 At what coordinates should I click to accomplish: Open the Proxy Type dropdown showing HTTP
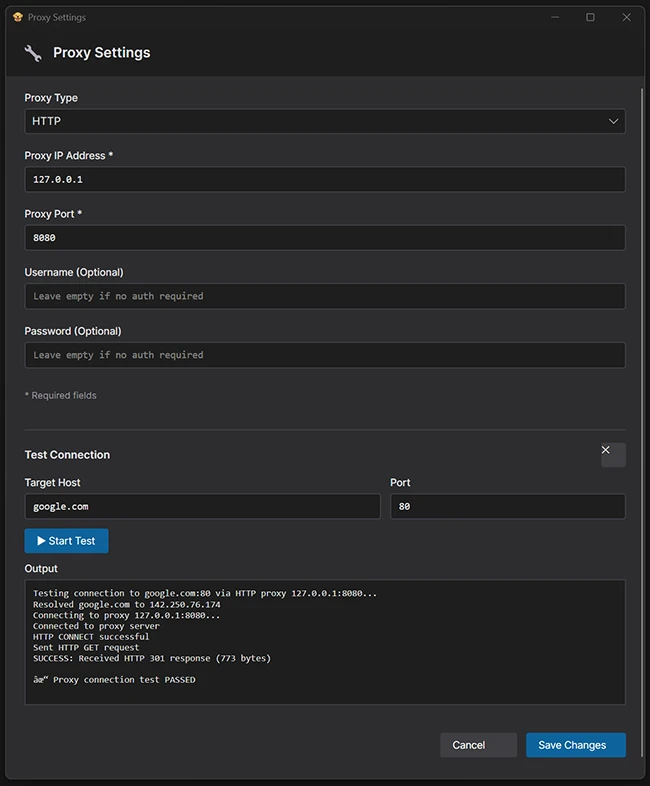(x=325, y=121)
